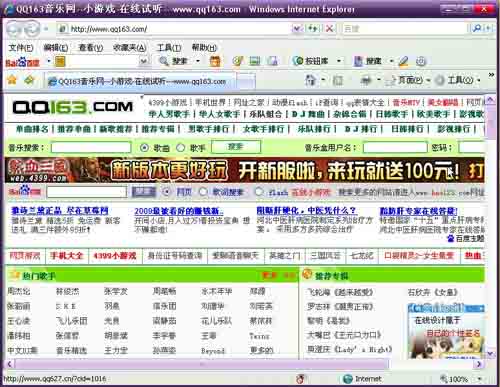Viewport: 500px width, 387px height.
Task: Select the flash radio button
Action: click(259, 192)
